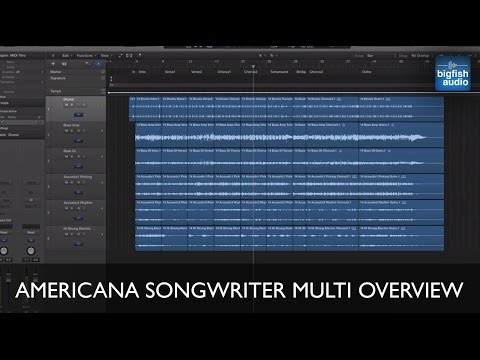Viewport: 480px width, 360px height.
Task: Open left channel strip Read automation button
Action: click(x=5, y=232)
